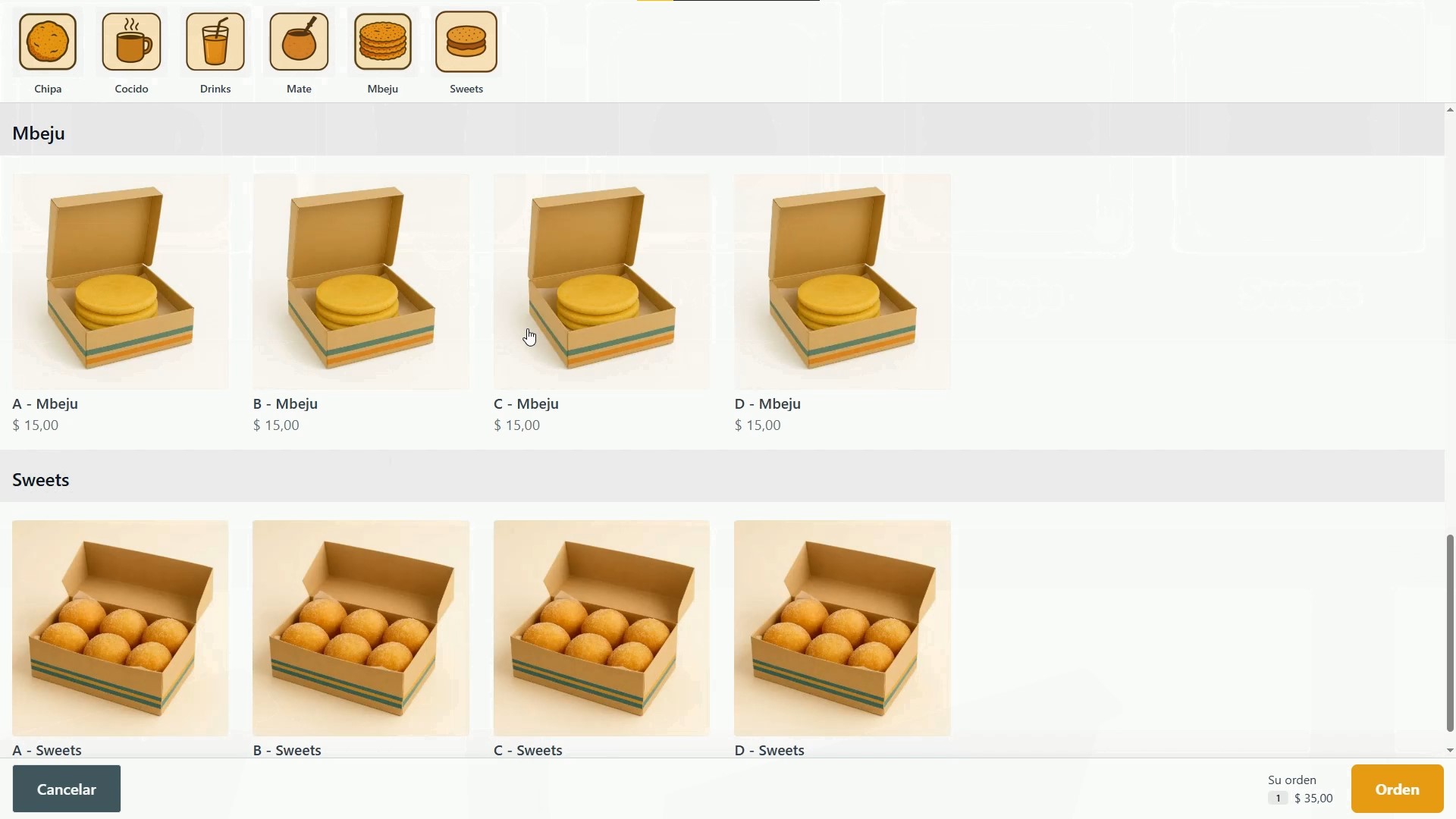1456x819 pixels.
Task: Select the B - Sweets box image
Action: (361, 628)
